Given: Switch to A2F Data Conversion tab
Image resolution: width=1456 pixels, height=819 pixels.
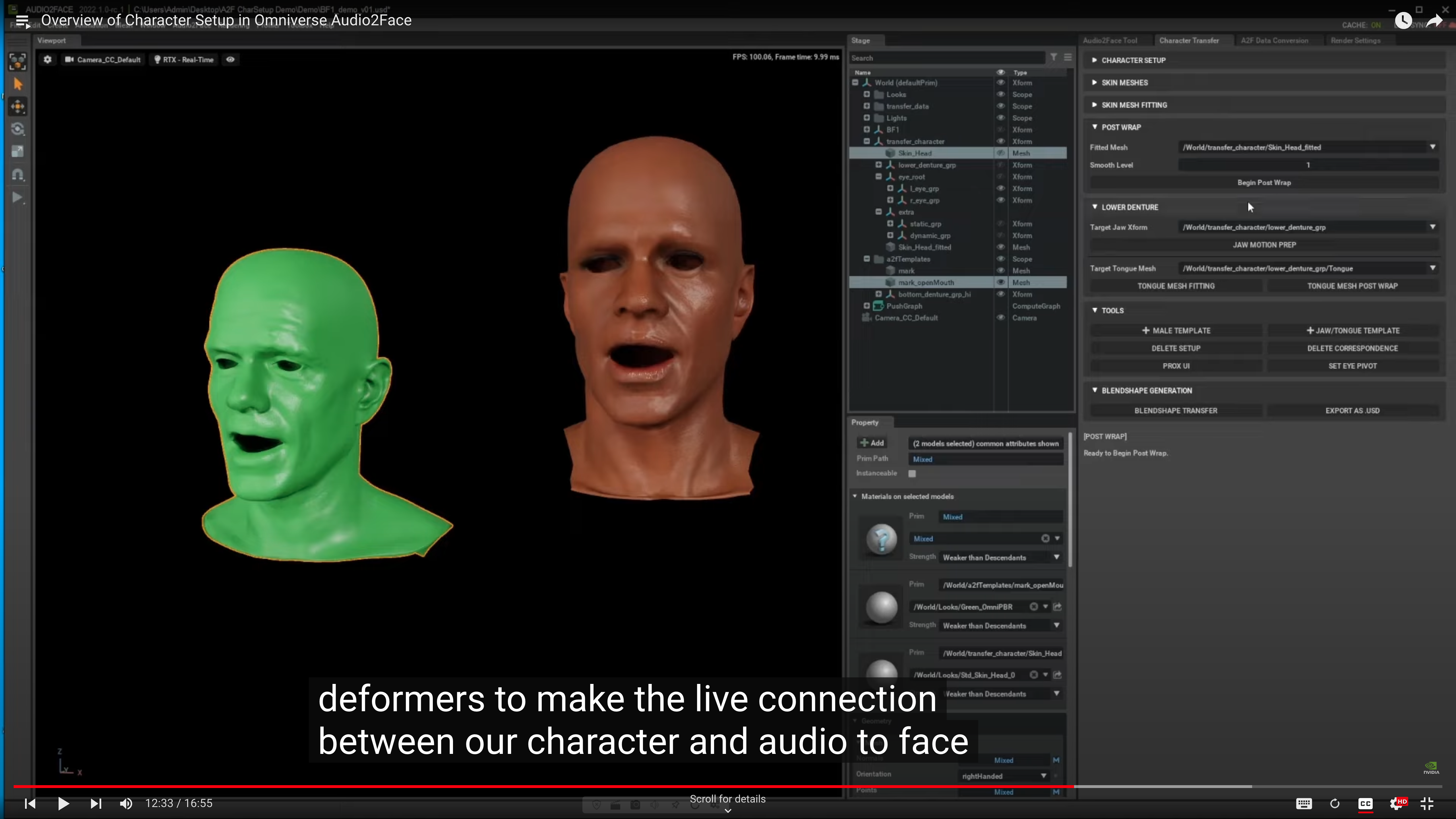Looking at the screenshot, I should pos(1274,41).
